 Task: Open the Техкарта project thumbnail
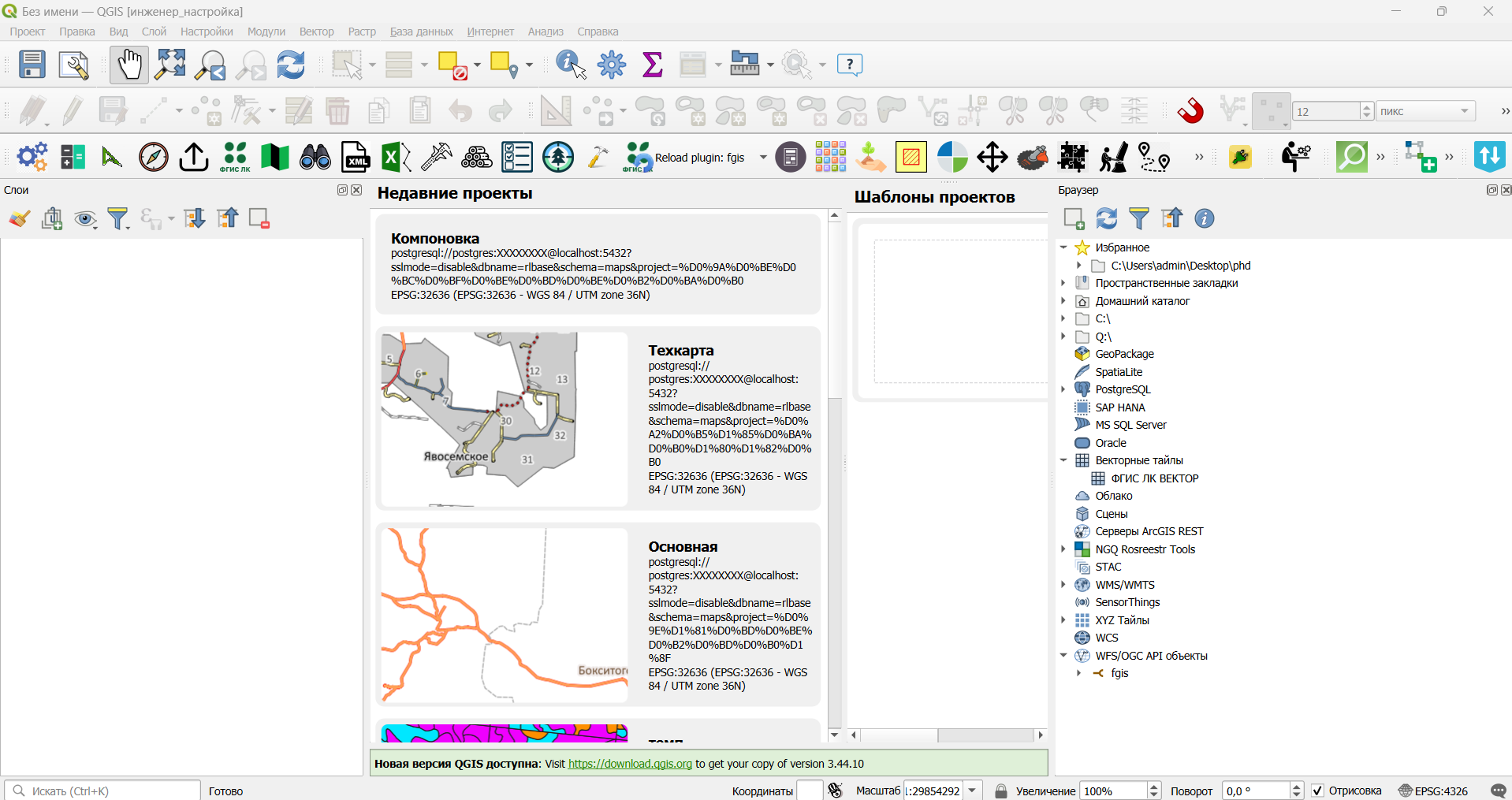504,419
